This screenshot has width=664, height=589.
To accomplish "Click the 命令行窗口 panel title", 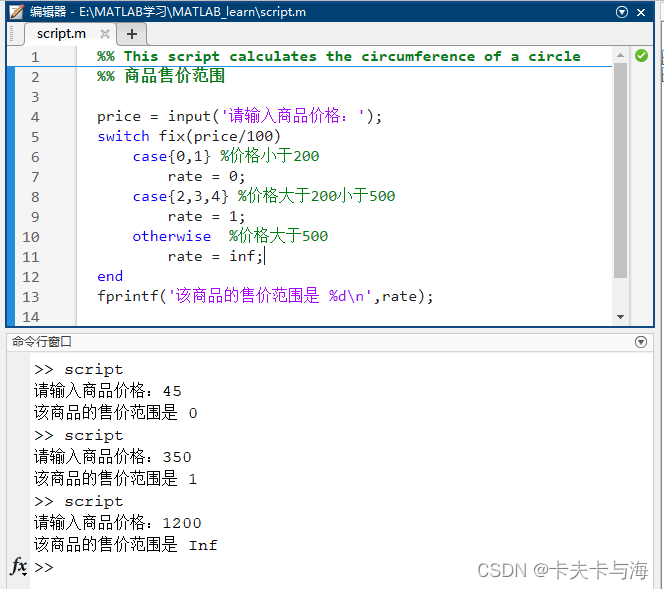I will (42, 342).
